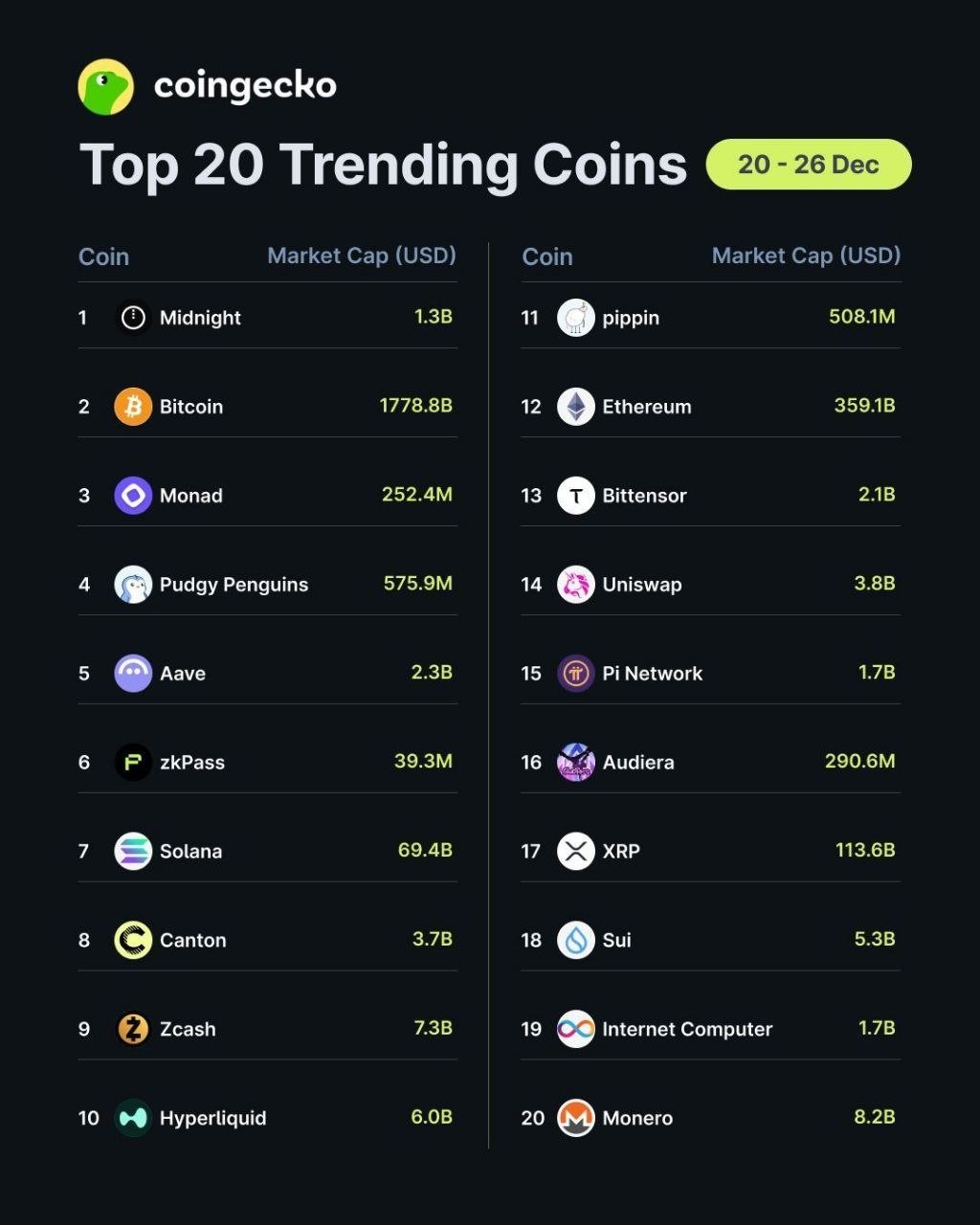
Task: Click the right Coin column header
Action: [x=547, y=256]
